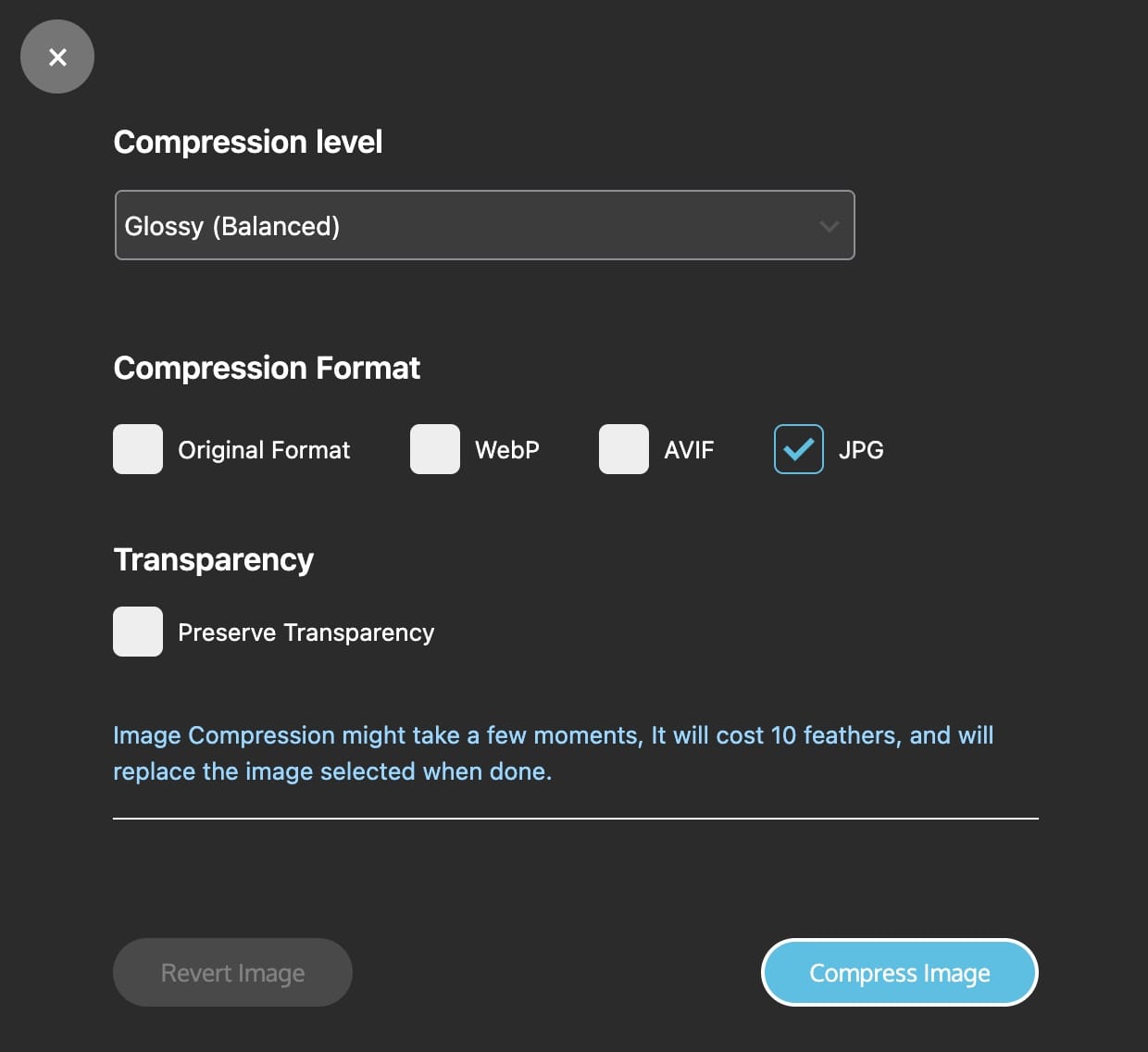This screenshot has height=1052, width=1148.
Task: Click the blue checkmark on JPG
Action: [798, 449]
